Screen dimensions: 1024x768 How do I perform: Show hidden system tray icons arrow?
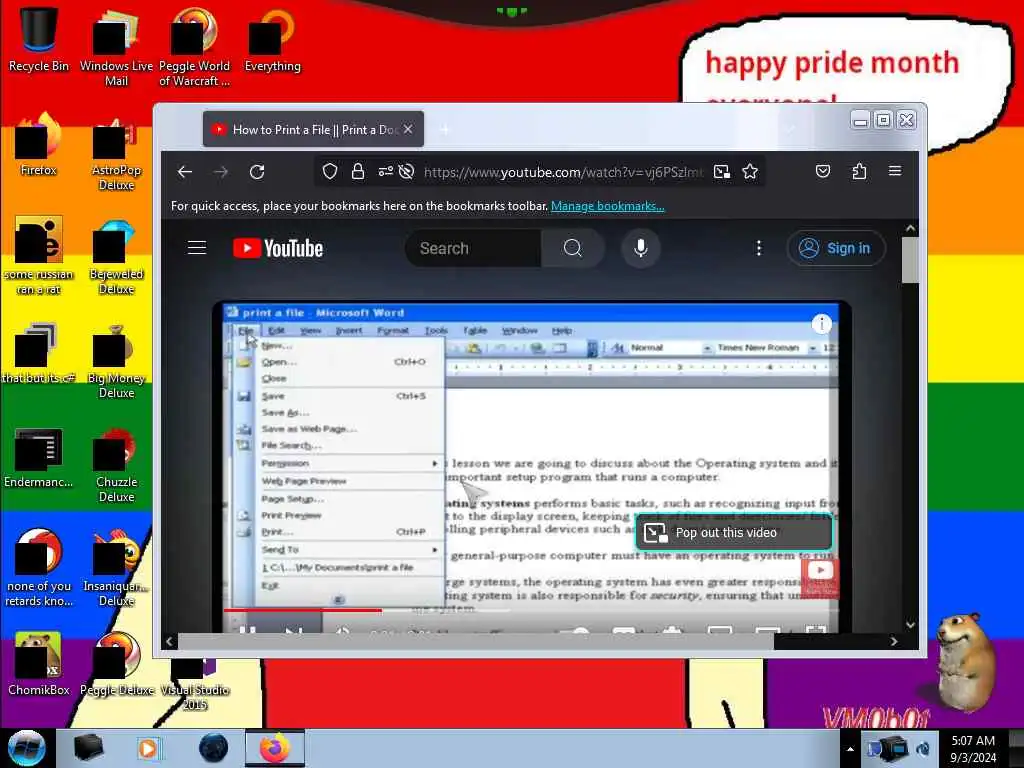click(850, 749)
